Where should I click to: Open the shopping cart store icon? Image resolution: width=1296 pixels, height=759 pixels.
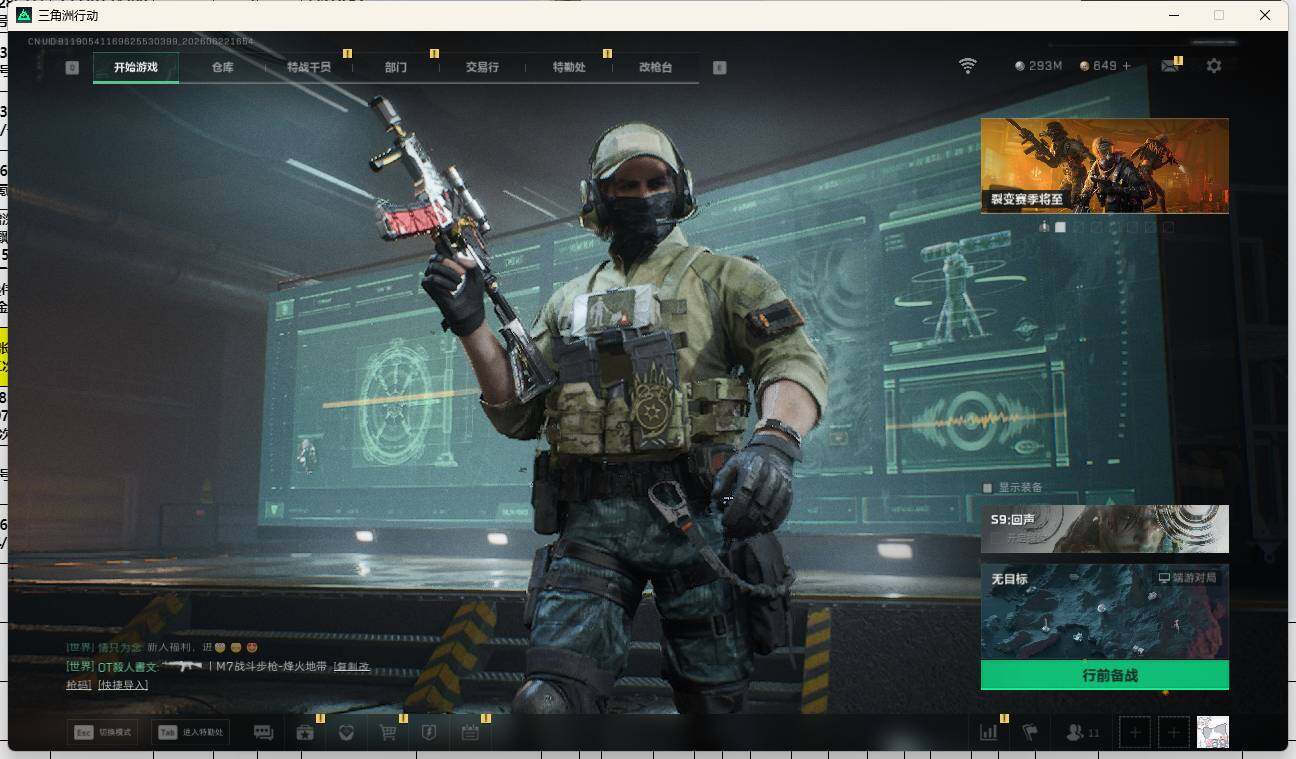coord(388,733)
